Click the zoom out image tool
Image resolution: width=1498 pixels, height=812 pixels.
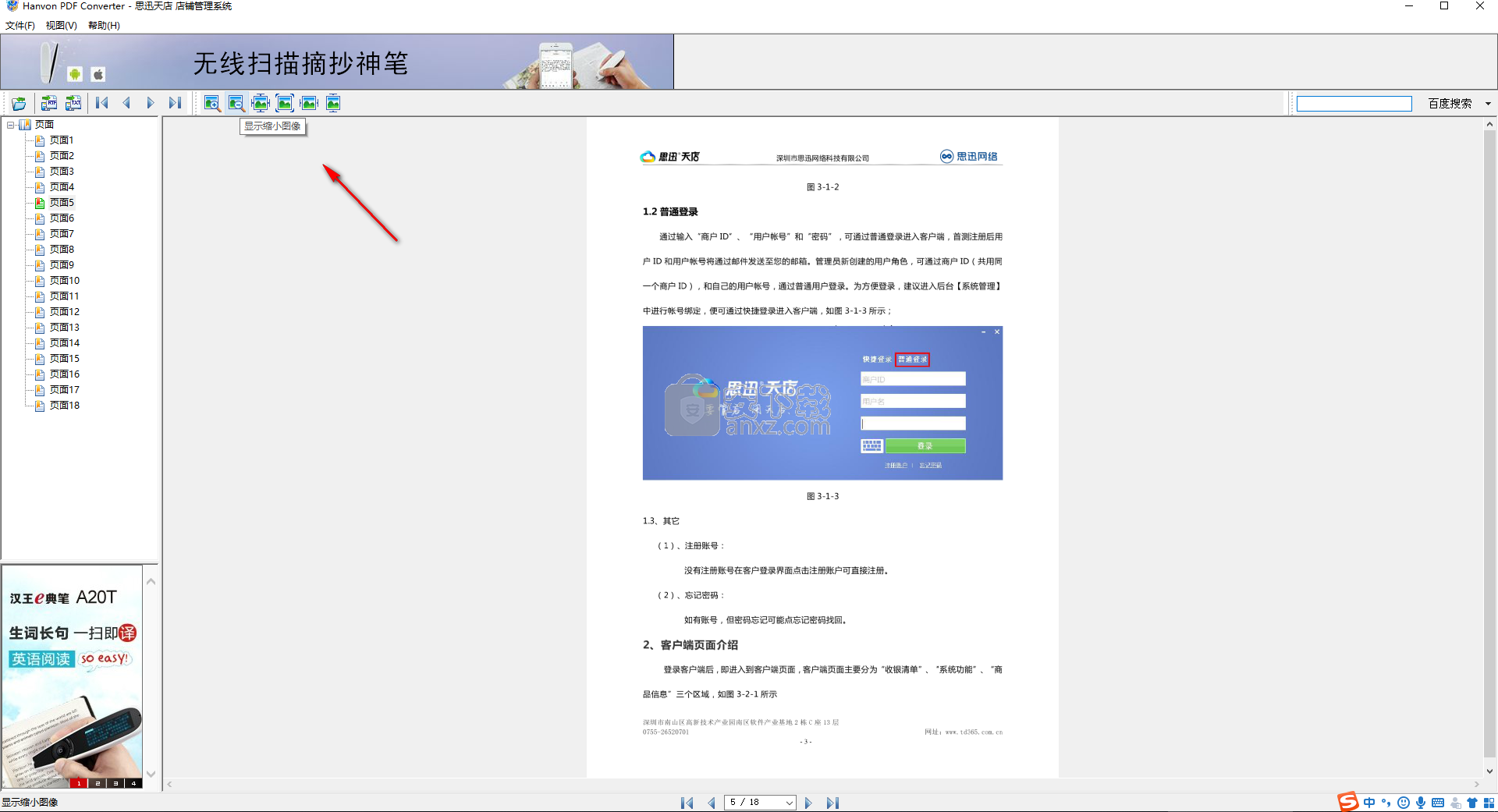pyautogui.click(x=236, y=103)
